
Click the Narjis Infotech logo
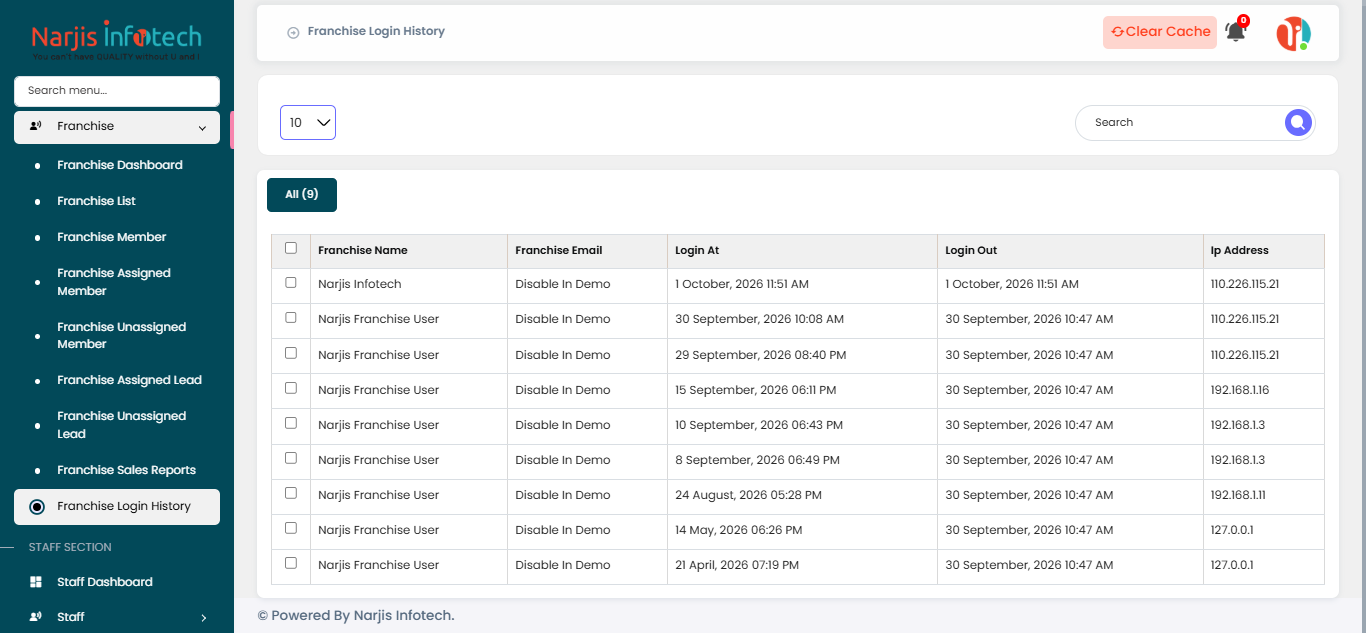(x=116, y=41)
